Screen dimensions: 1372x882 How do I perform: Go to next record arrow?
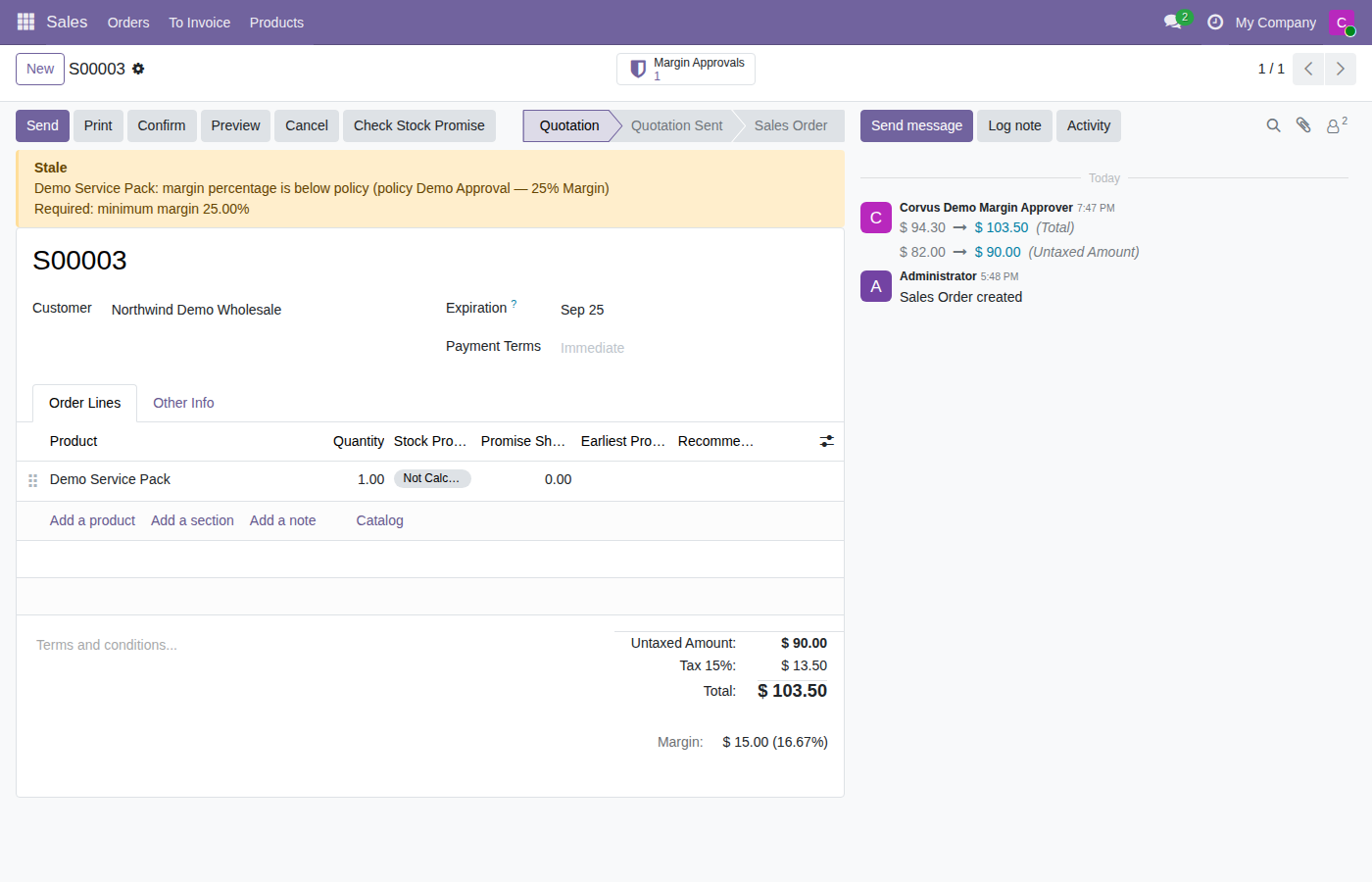click(x=1341, y=69)
